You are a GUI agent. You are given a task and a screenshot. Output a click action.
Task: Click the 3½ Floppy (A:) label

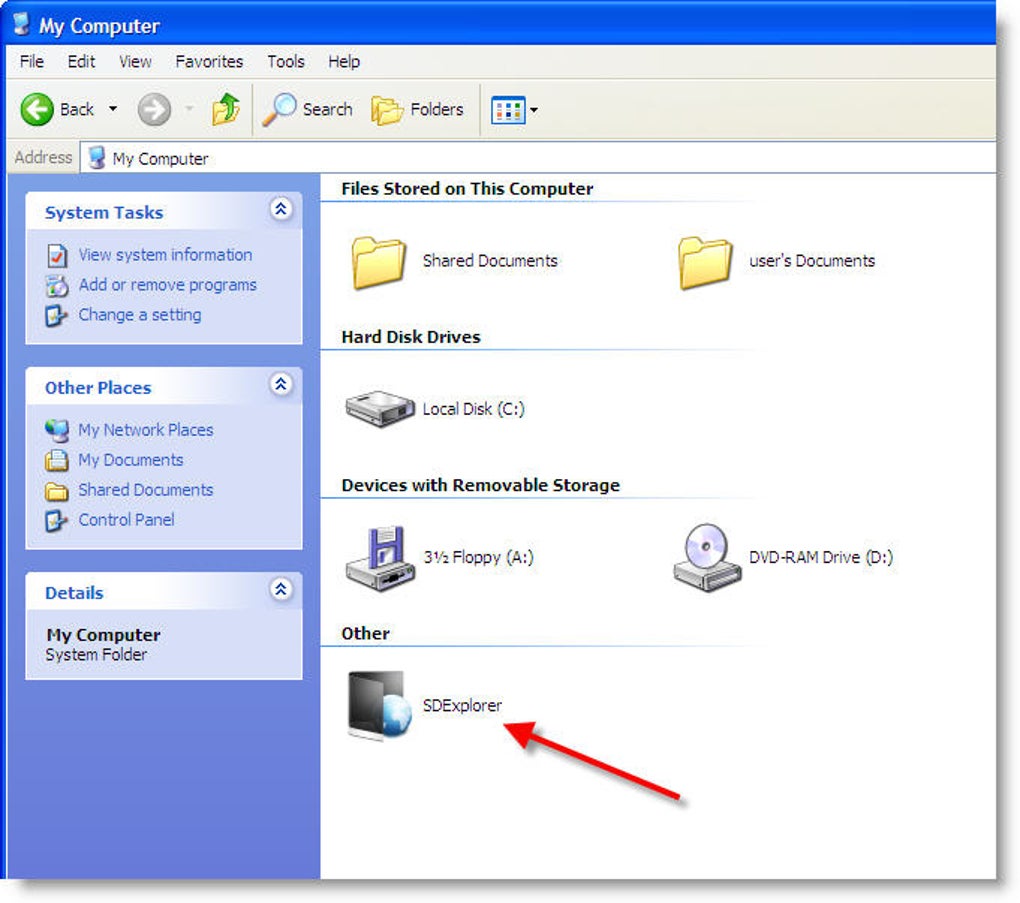click(x=478, y=557)
